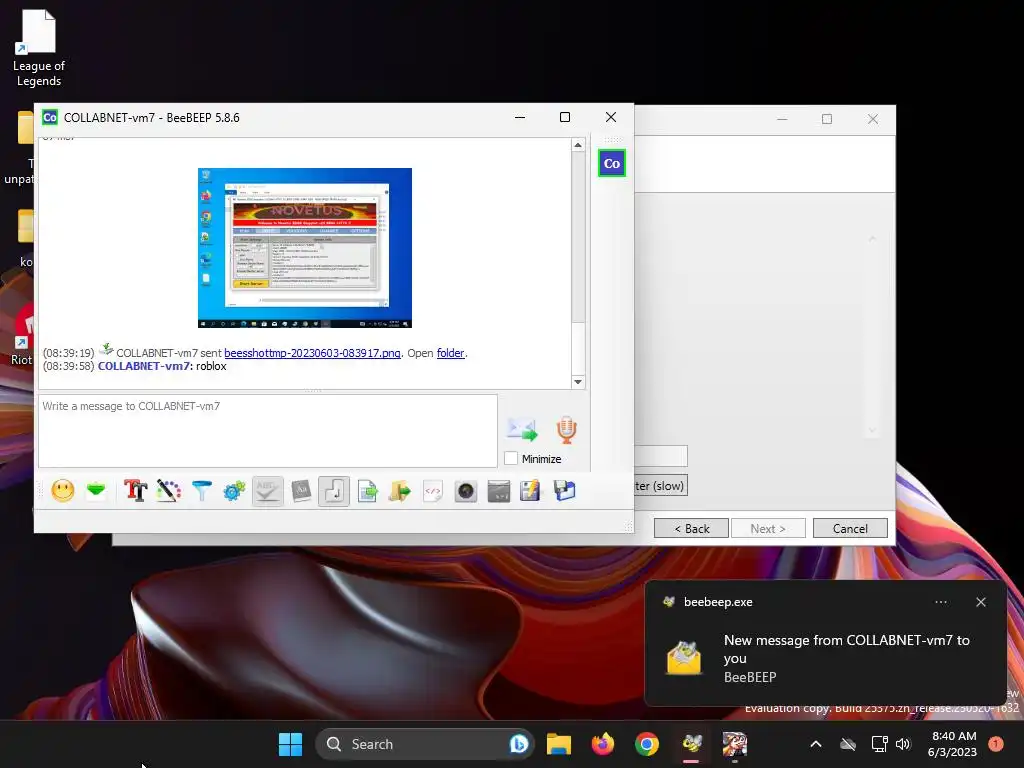Click the floppy disk with pencil icon
Viewport: 1024px width, 768px height.
pos(530,491)
